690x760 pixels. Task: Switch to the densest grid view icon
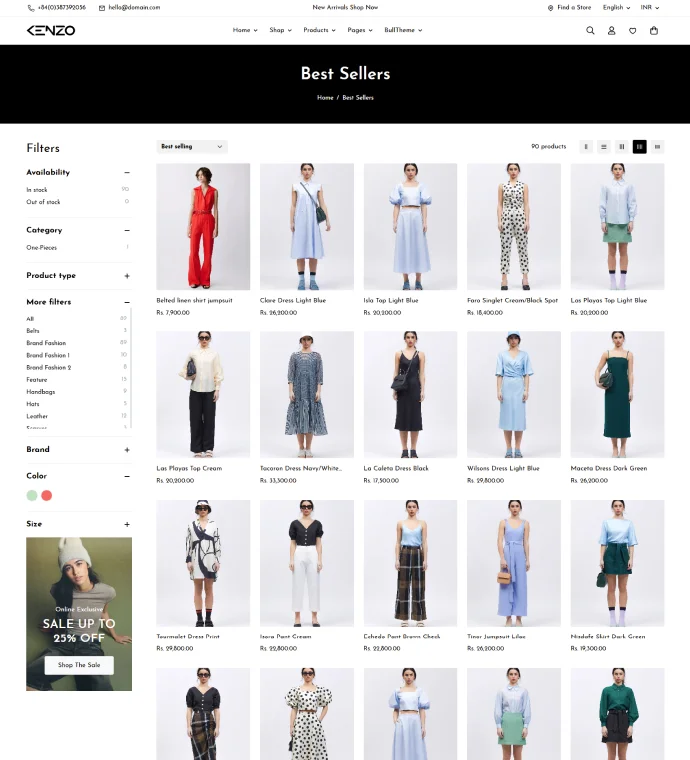tap(658, 146)
